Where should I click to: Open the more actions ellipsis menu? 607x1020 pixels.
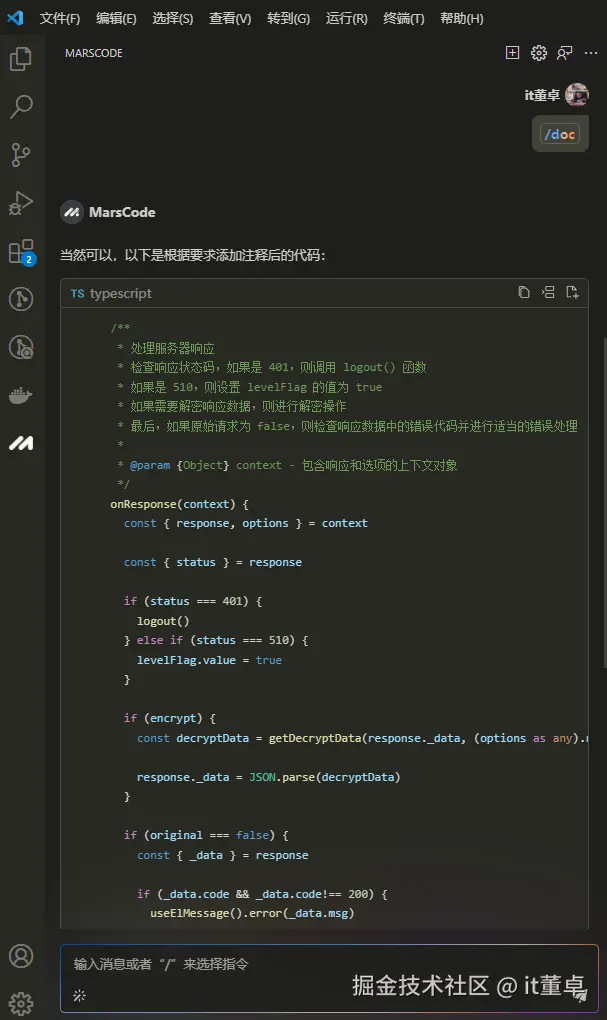(591, 53)
